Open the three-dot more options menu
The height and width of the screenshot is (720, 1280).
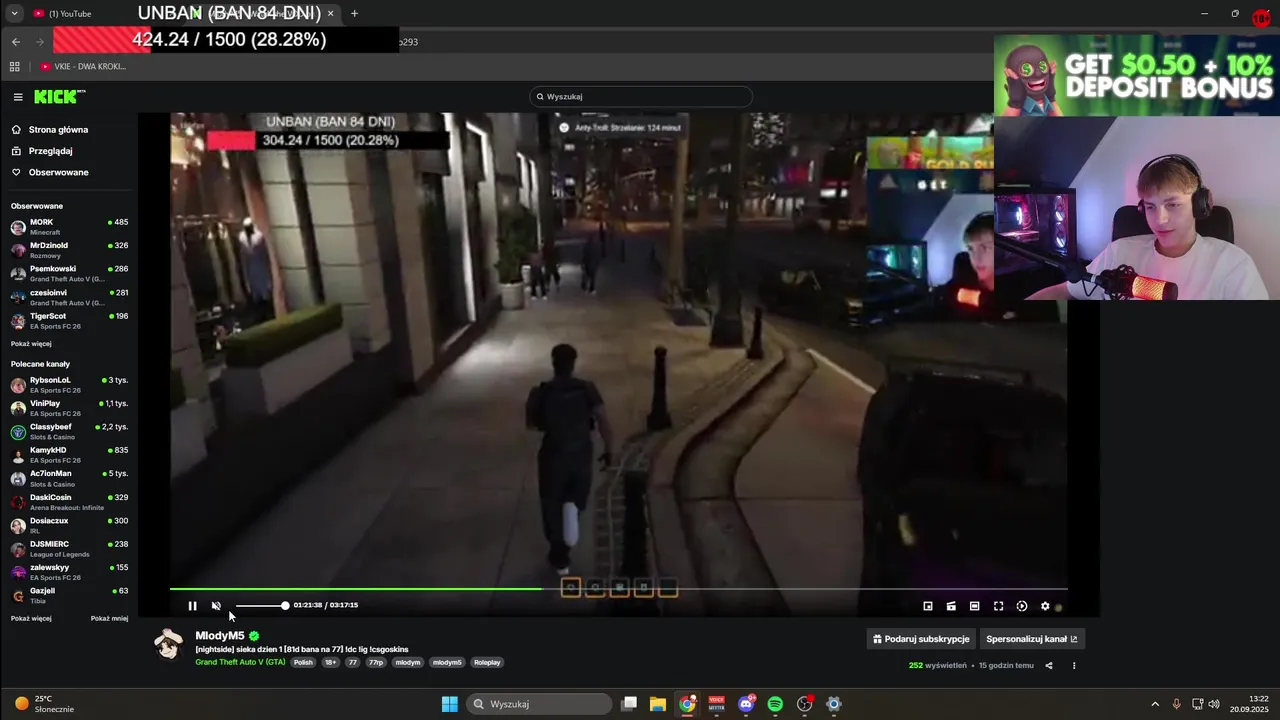(x=1074, y=666)
